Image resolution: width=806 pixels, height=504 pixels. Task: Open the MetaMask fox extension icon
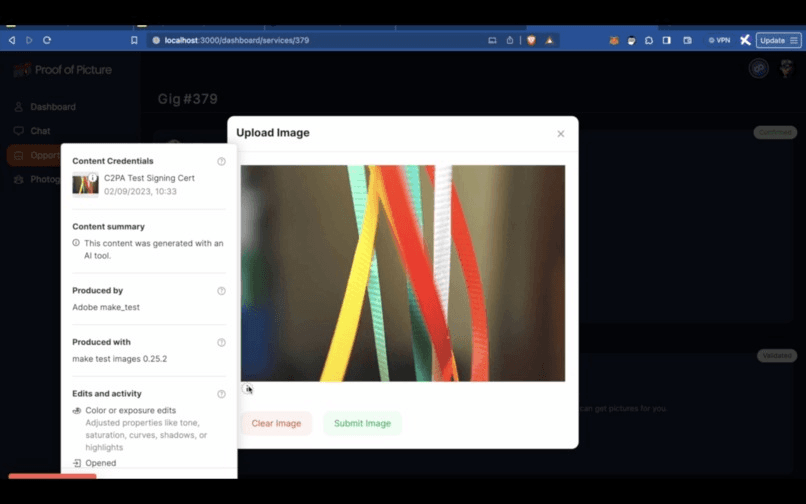coord(614,40)
